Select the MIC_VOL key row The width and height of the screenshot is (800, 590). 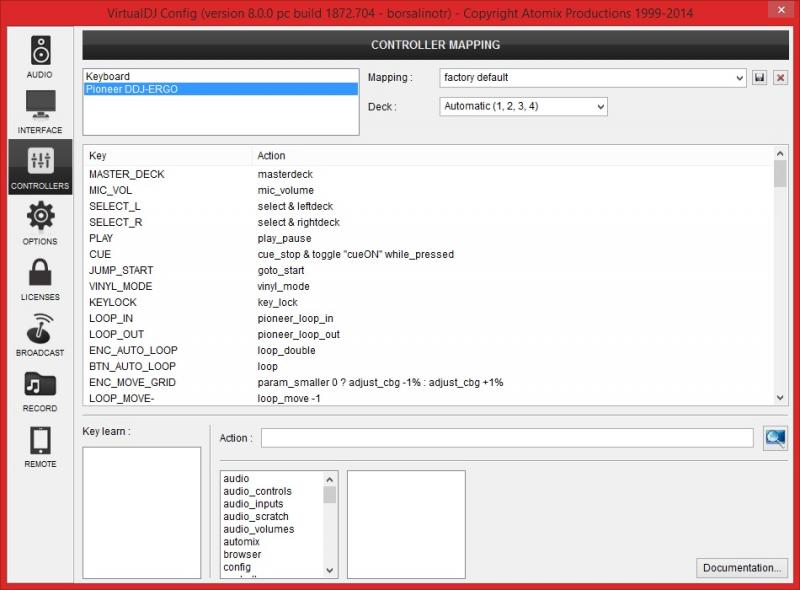(x=429, y=190)
